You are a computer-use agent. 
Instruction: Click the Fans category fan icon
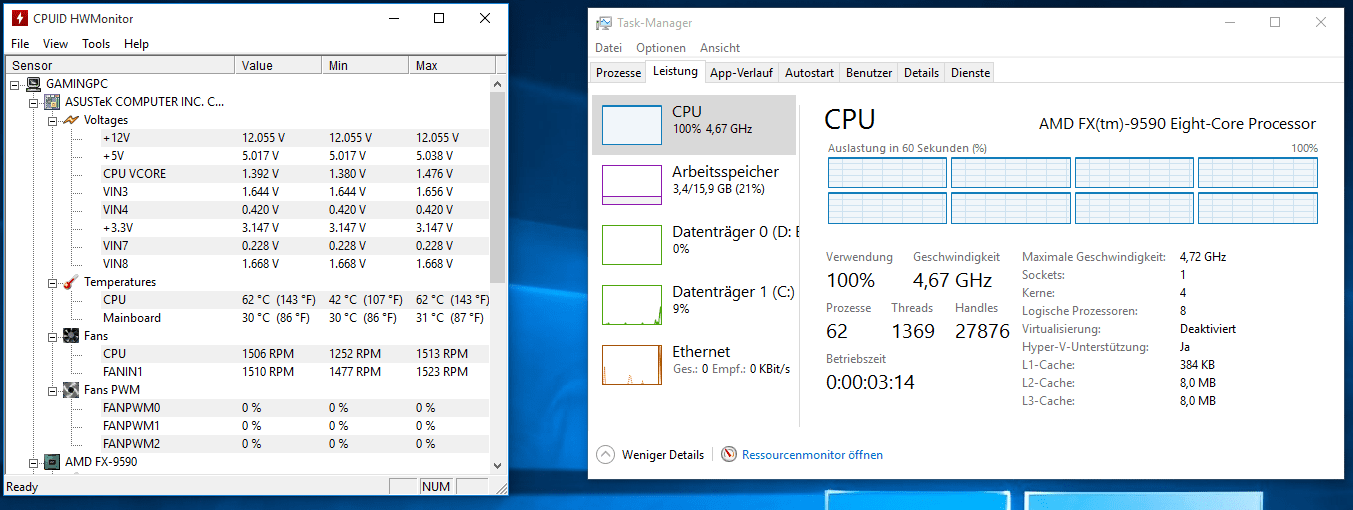[70, 336]
